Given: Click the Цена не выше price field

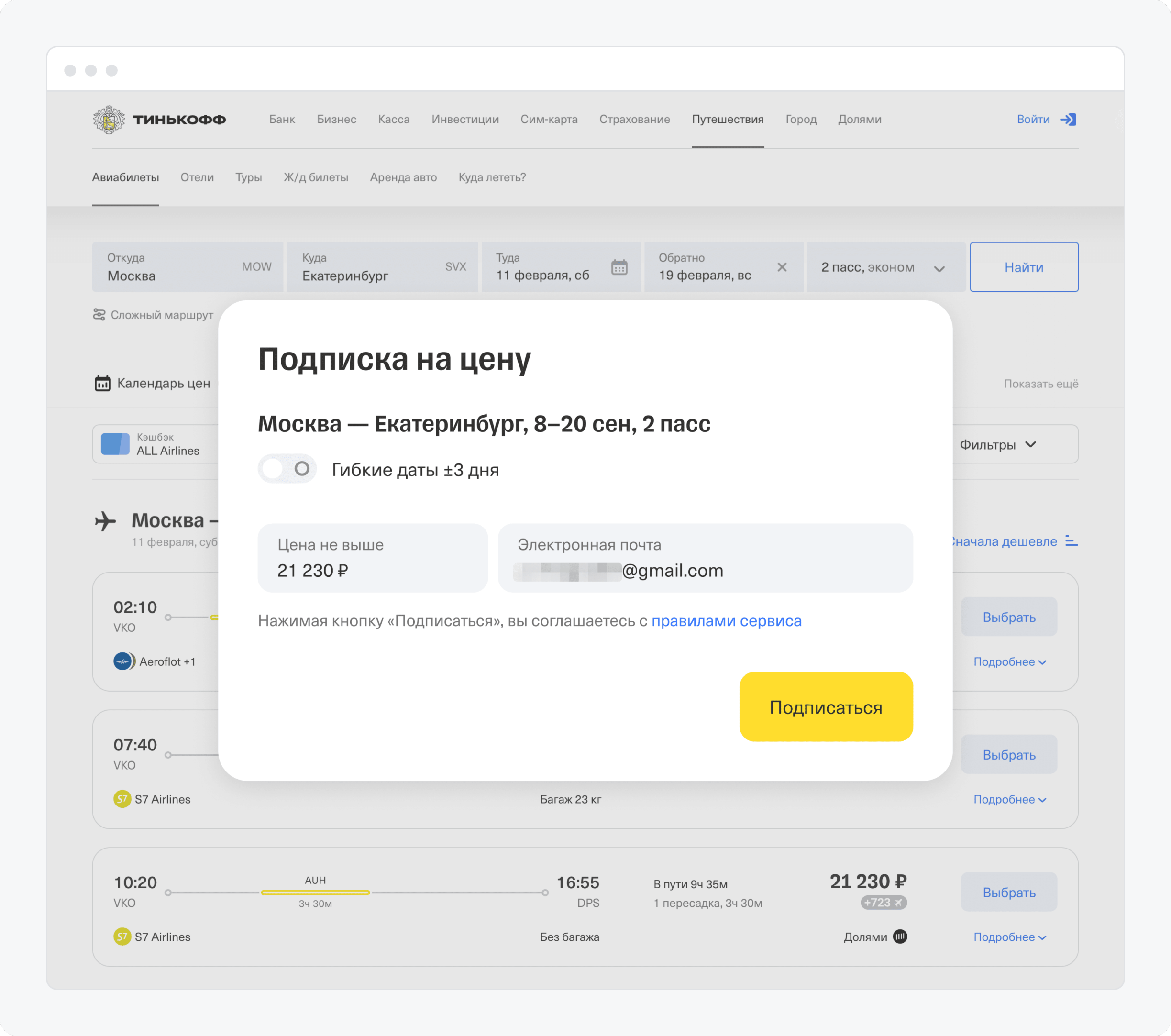Looking at the screenshot, I should (x=373, y=558).
